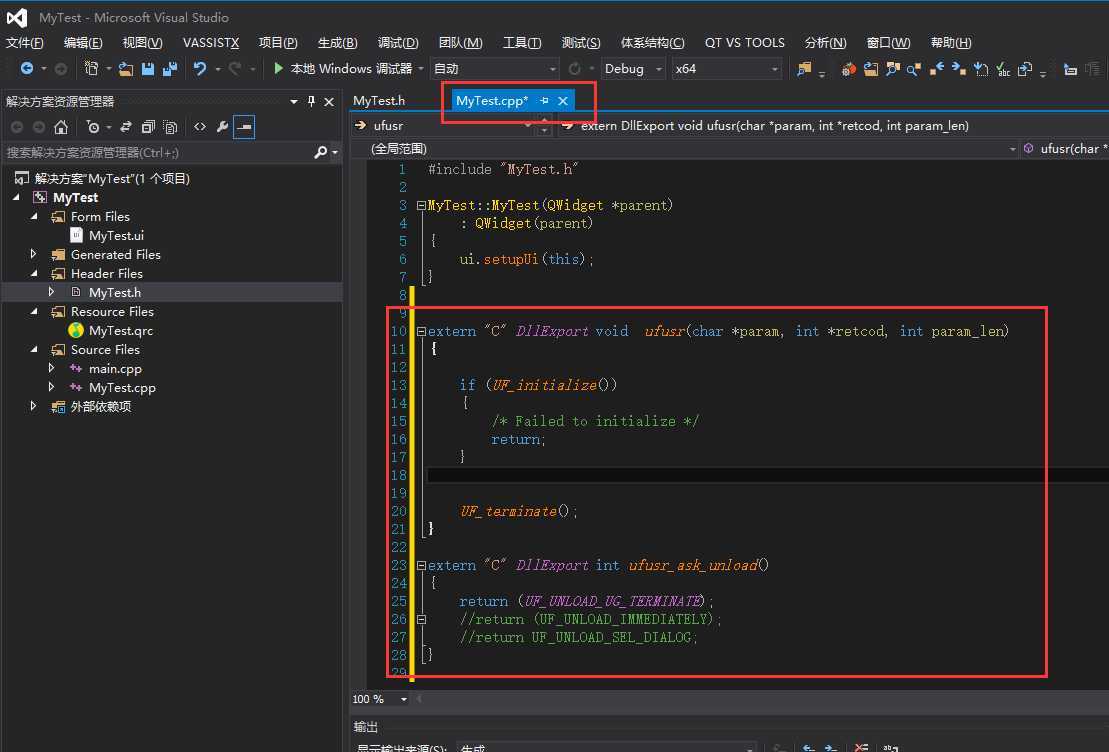The width and height of the screenshot is (1109, 752).
Task: Collapse the Resource Files folder
Action: [x=34, y=311]
